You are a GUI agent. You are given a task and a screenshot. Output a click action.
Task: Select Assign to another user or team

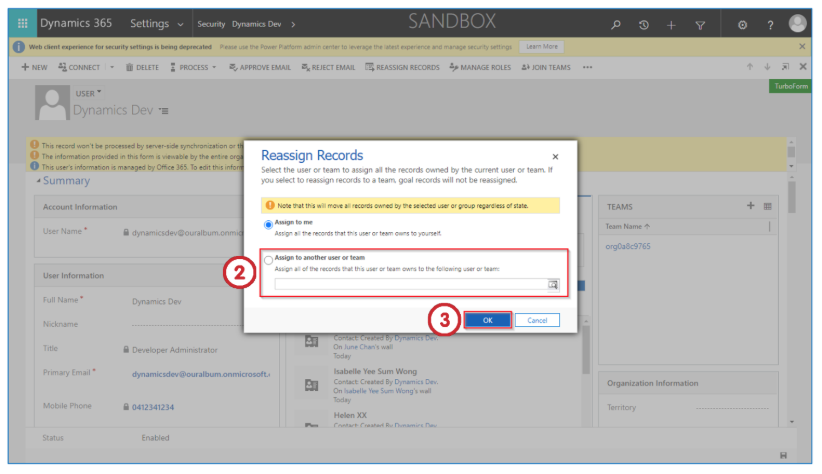coord(268,260)
